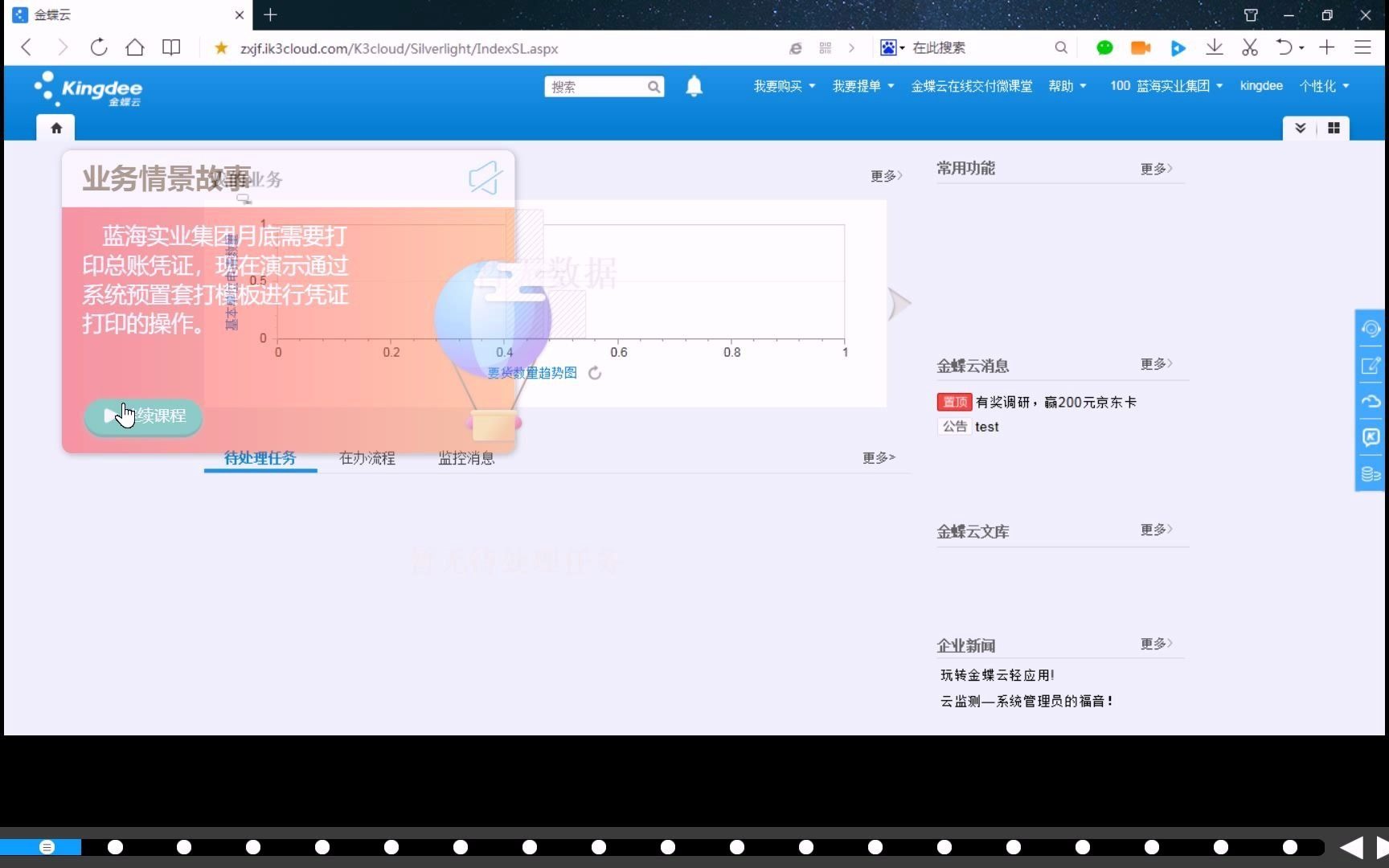The height and width of the screenshot is (868, 1389).
Task: Open 金蝶云在线交付微课堂 link
Action: [971, 86]
